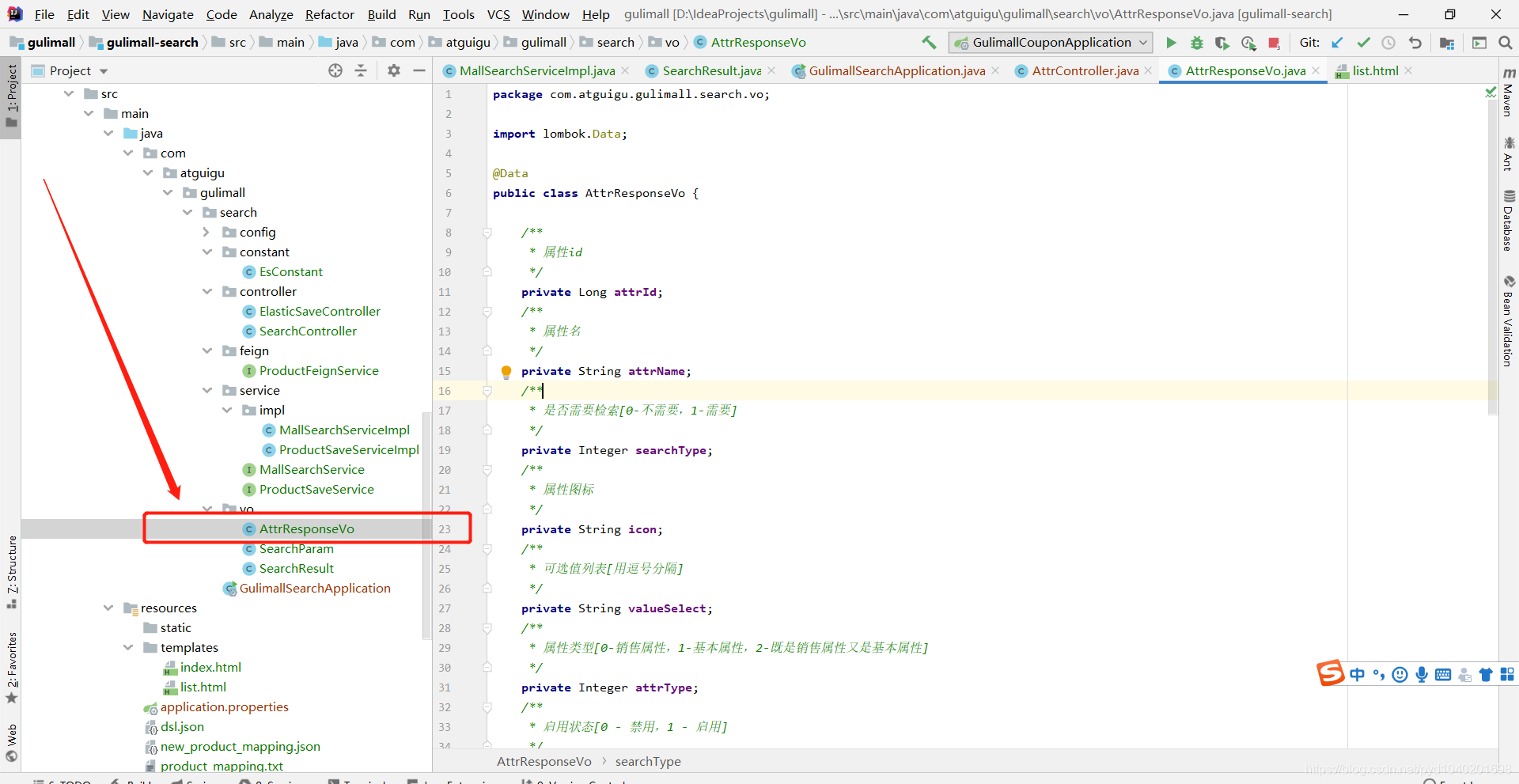Open Project panel settings gear
Viewport: 1519px width, 784px height.
pos(394,70)
